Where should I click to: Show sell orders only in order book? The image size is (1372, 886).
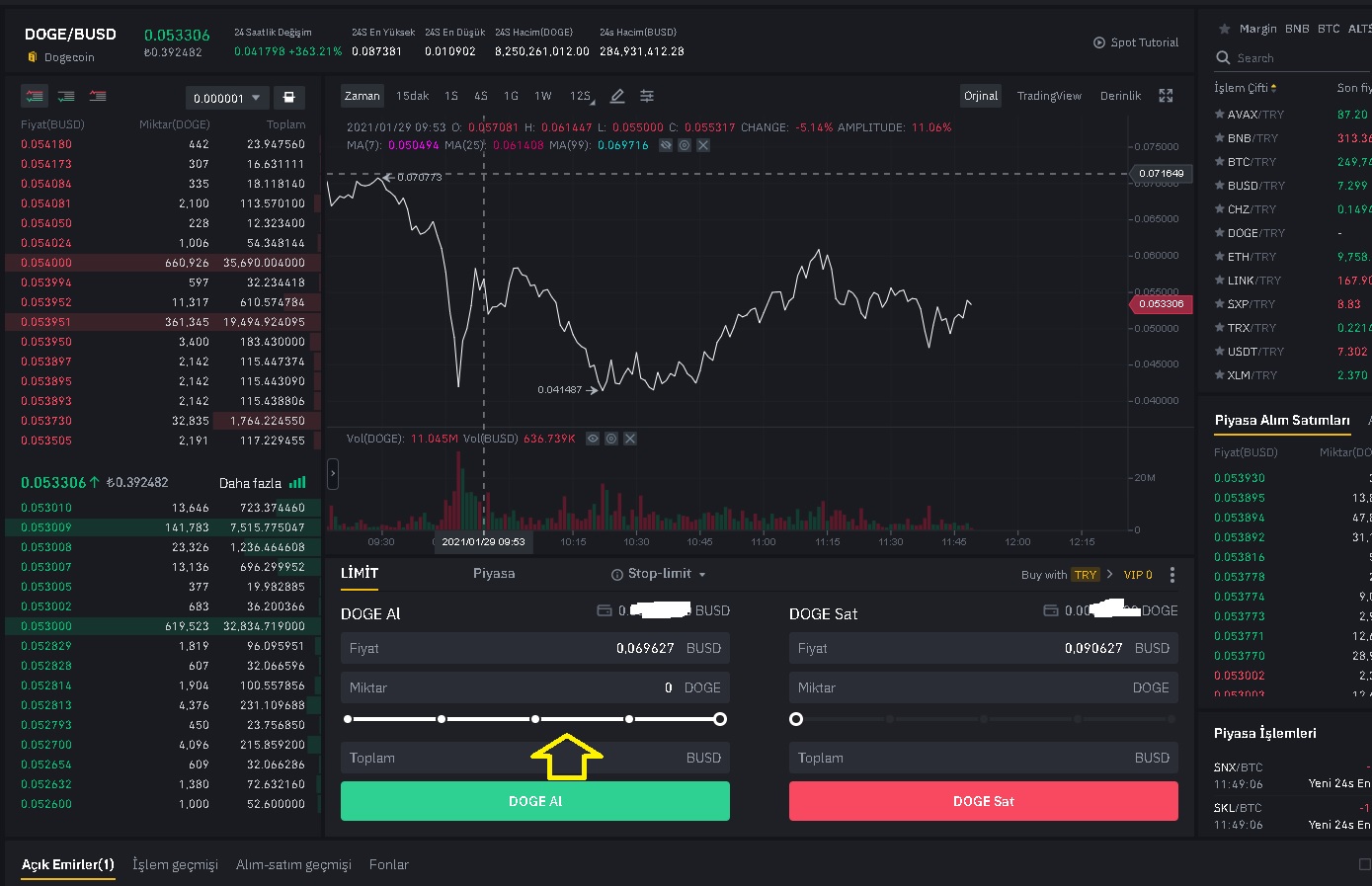pos(98,96)
